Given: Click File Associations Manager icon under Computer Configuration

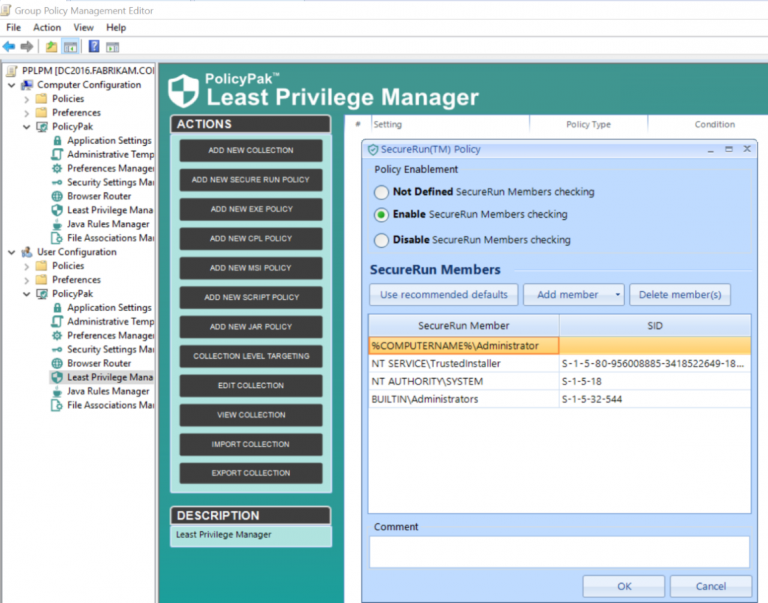Looking at the screenshot, I should coord(57,238).
